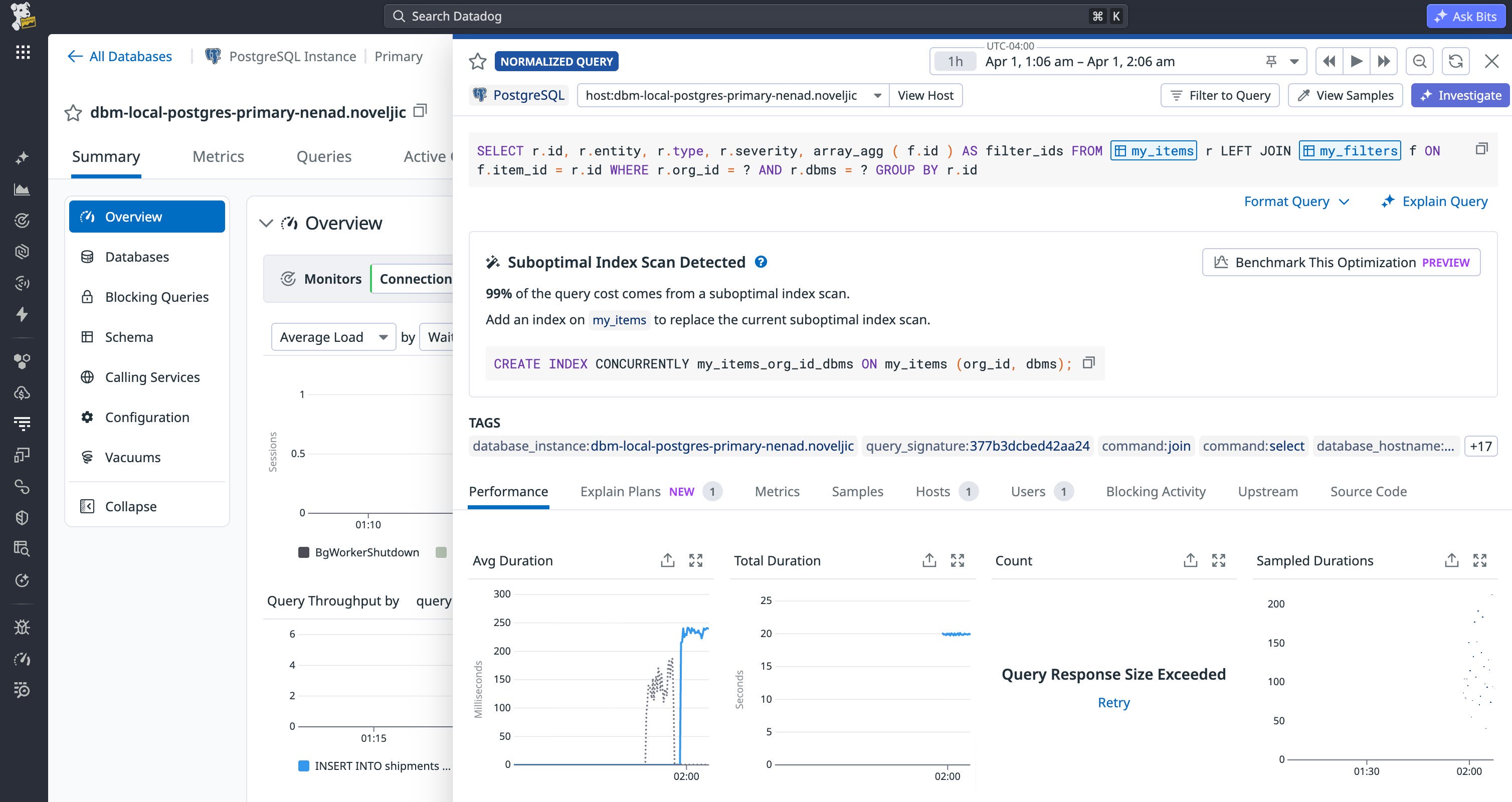The width and height of the screenshot is (1512, 802).
Task: Pin the current time frame
Action: click(1270, 61)
